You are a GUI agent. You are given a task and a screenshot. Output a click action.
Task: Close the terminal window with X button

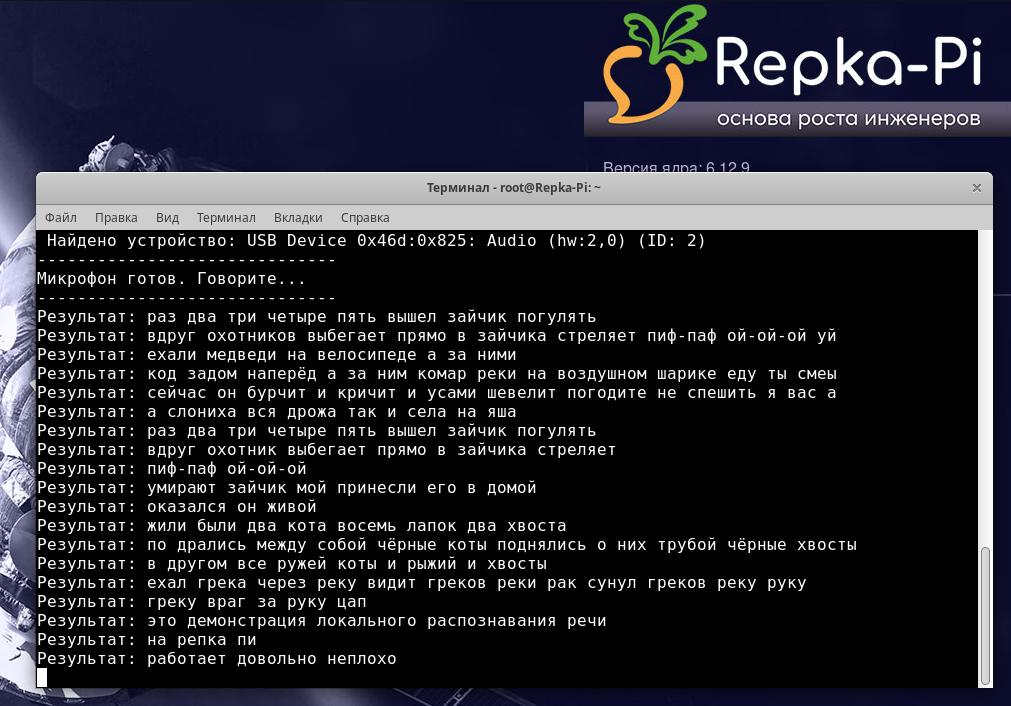click(977, 188)
